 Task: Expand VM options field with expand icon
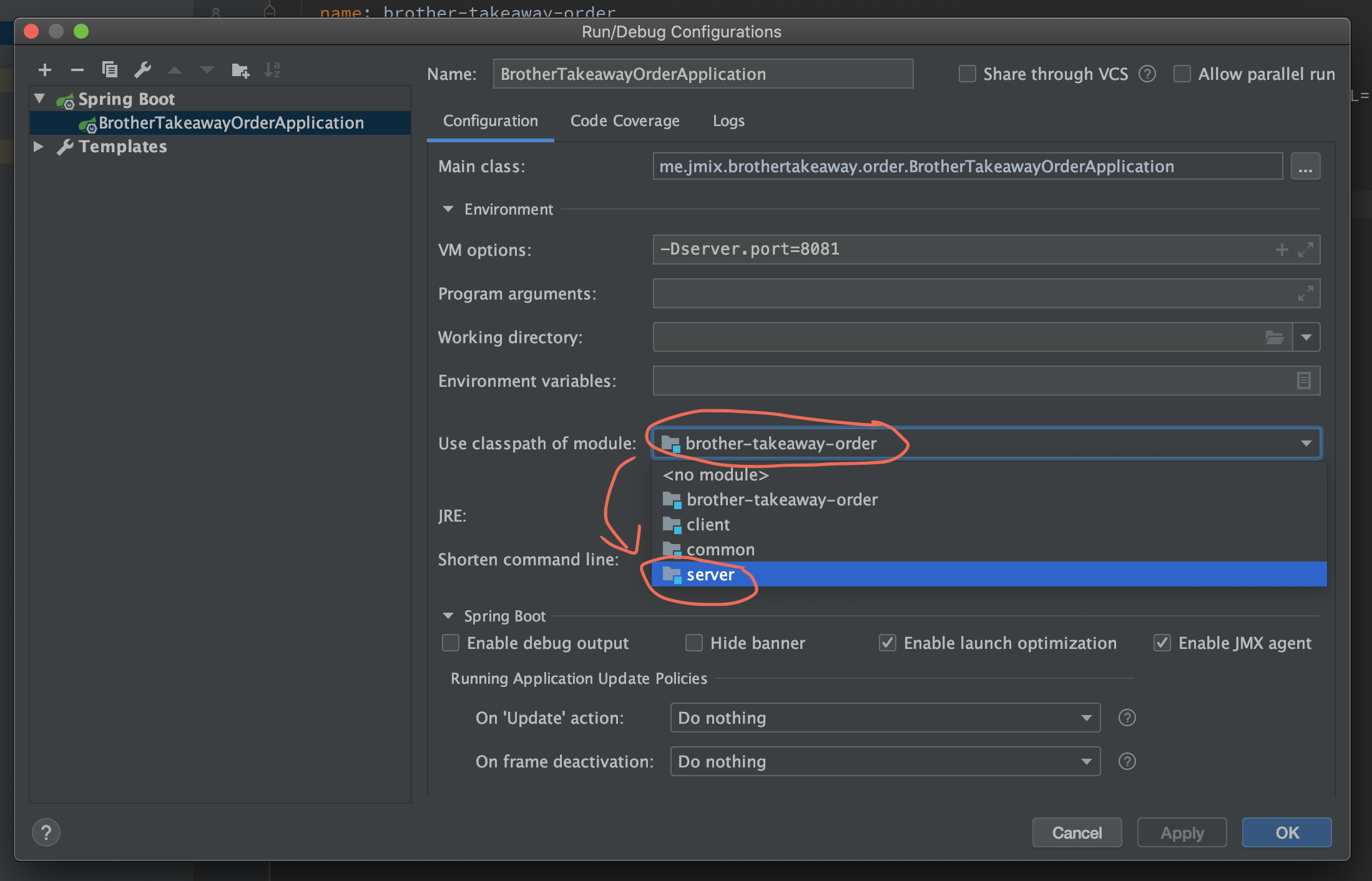[x=1306, y=249]
